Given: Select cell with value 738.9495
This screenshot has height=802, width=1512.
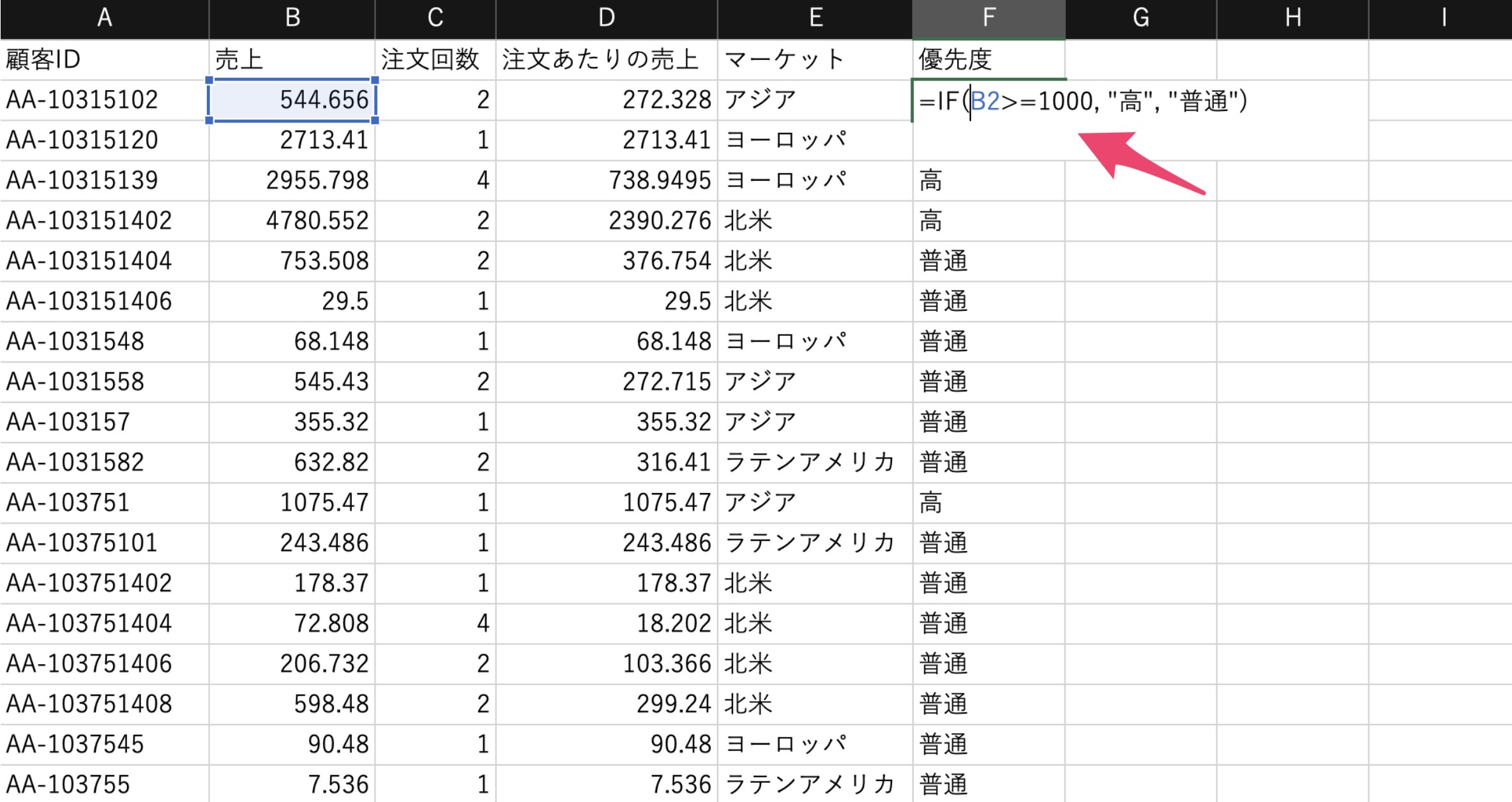Looking at the screenshot, I should 607,181.
